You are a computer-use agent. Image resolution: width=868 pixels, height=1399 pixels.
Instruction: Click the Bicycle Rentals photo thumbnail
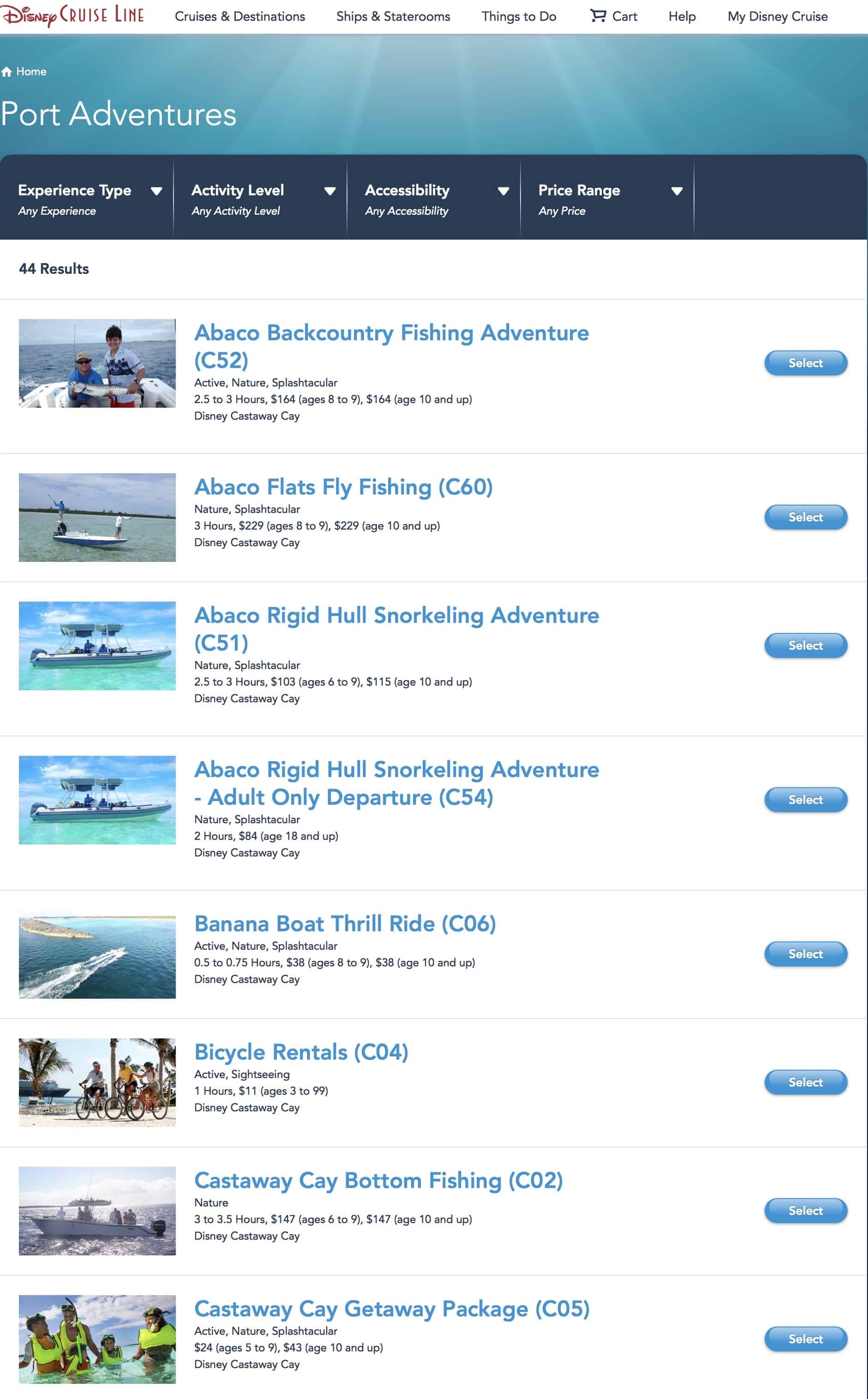(x=97, y=1082)
